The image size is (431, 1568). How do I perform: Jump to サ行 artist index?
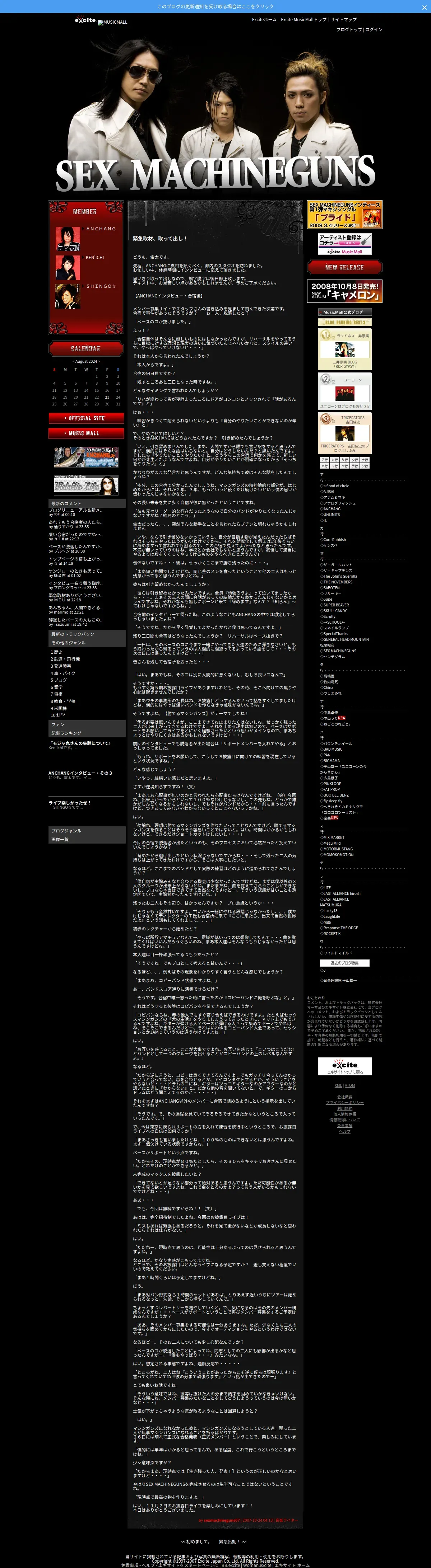click(x=344, y=460)
